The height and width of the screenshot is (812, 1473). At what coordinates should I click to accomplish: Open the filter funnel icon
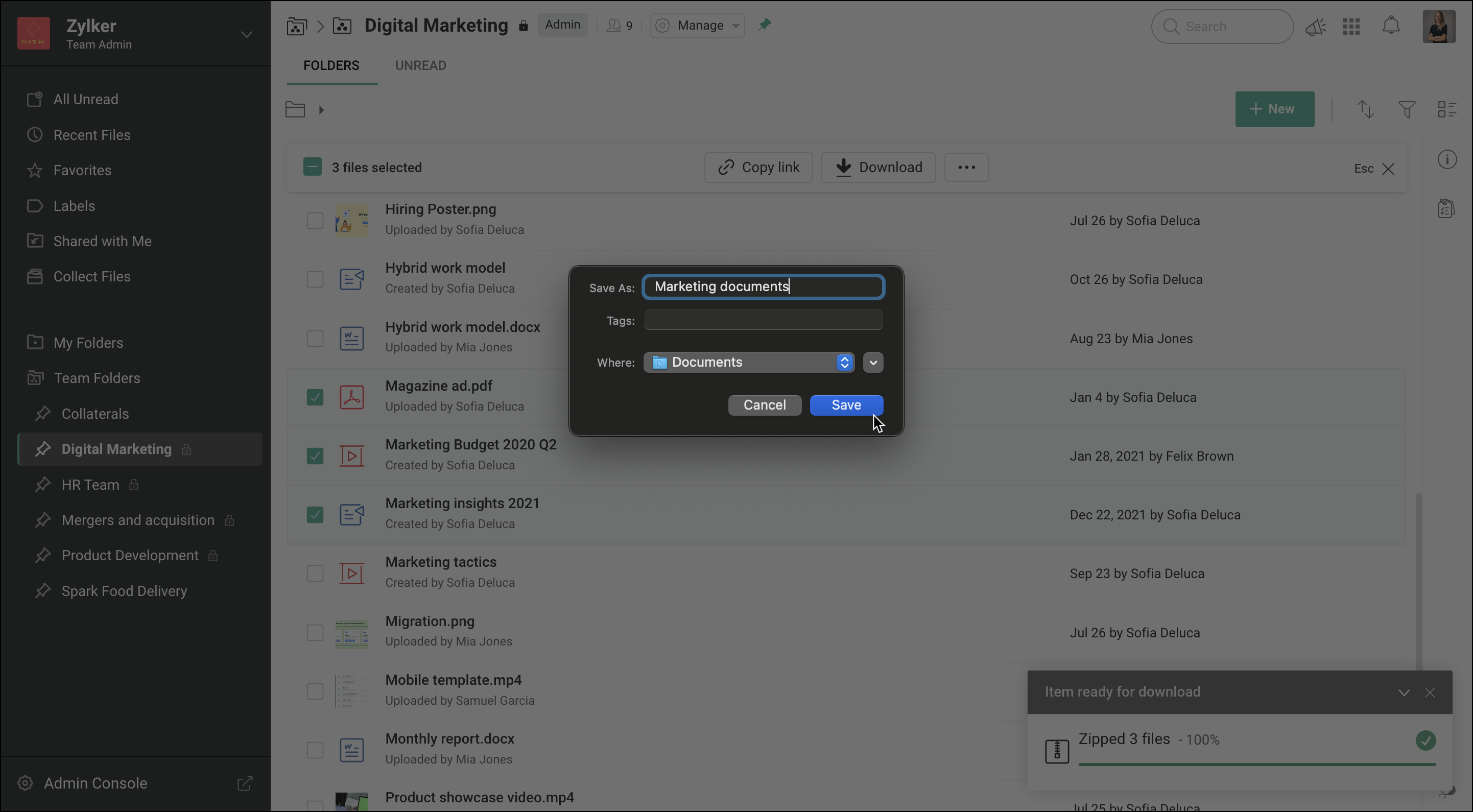1407,109
